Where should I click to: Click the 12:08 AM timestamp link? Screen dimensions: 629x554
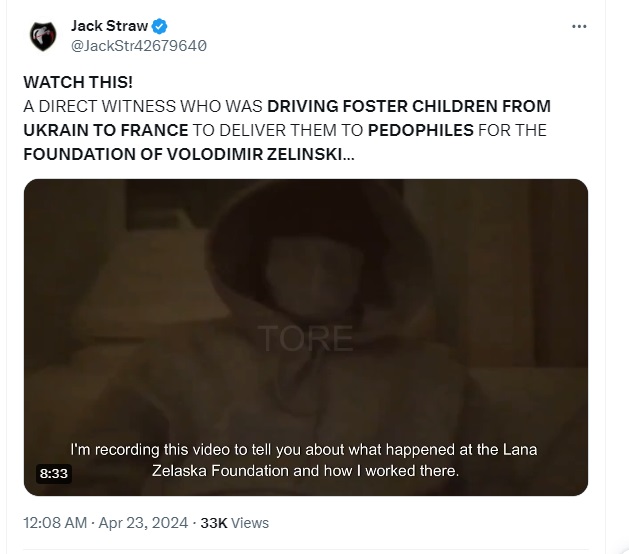55,523
